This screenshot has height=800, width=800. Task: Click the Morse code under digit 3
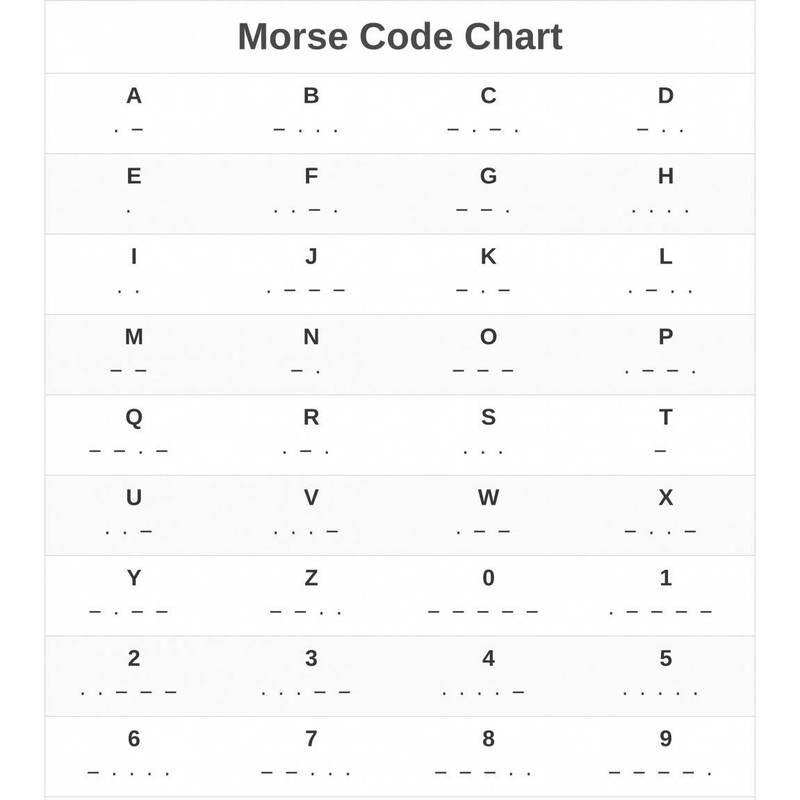coord(306,691)
